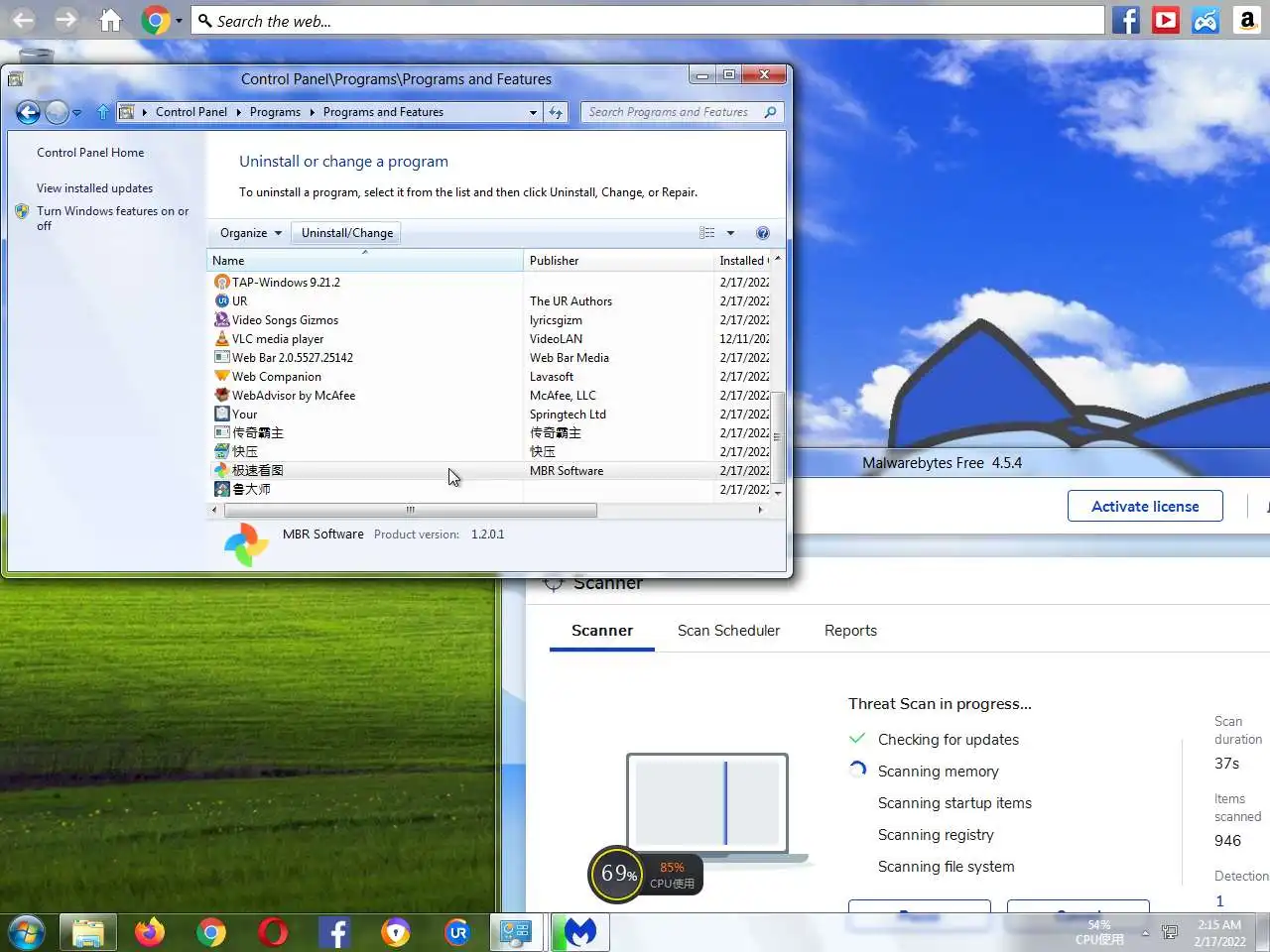Viewport: 1270px width, 952px height.
Task: Click the 69% memory gauge widget
Action: coord(617,874)
